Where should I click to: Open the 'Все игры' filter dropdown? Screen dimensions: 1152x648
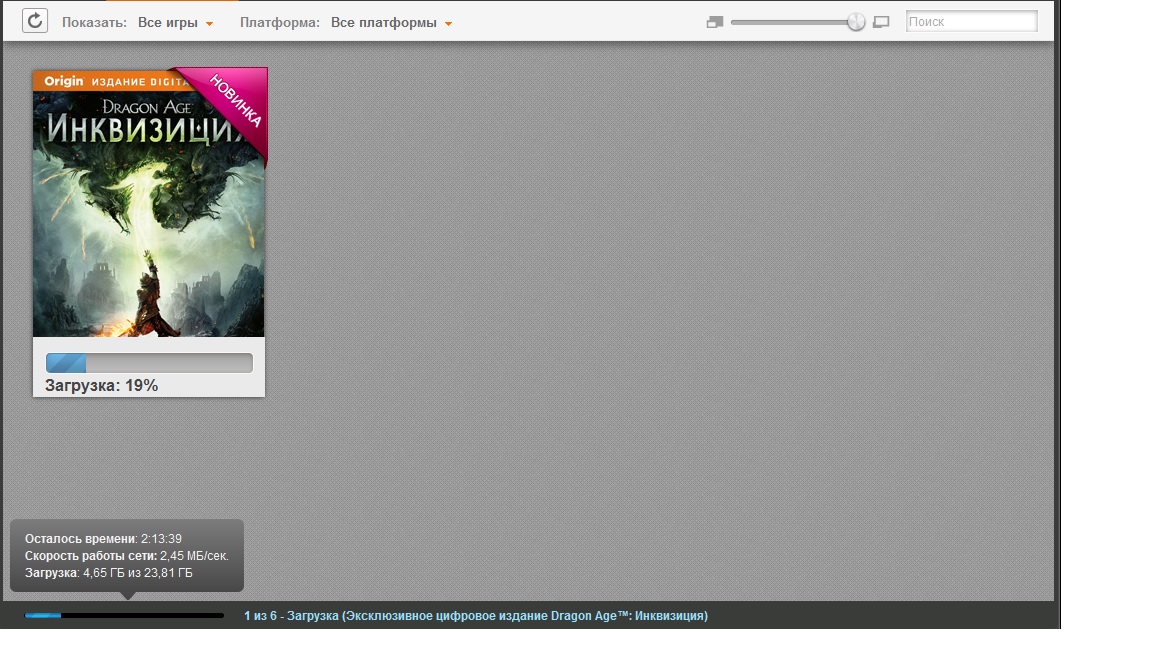[x=176, y=23]
